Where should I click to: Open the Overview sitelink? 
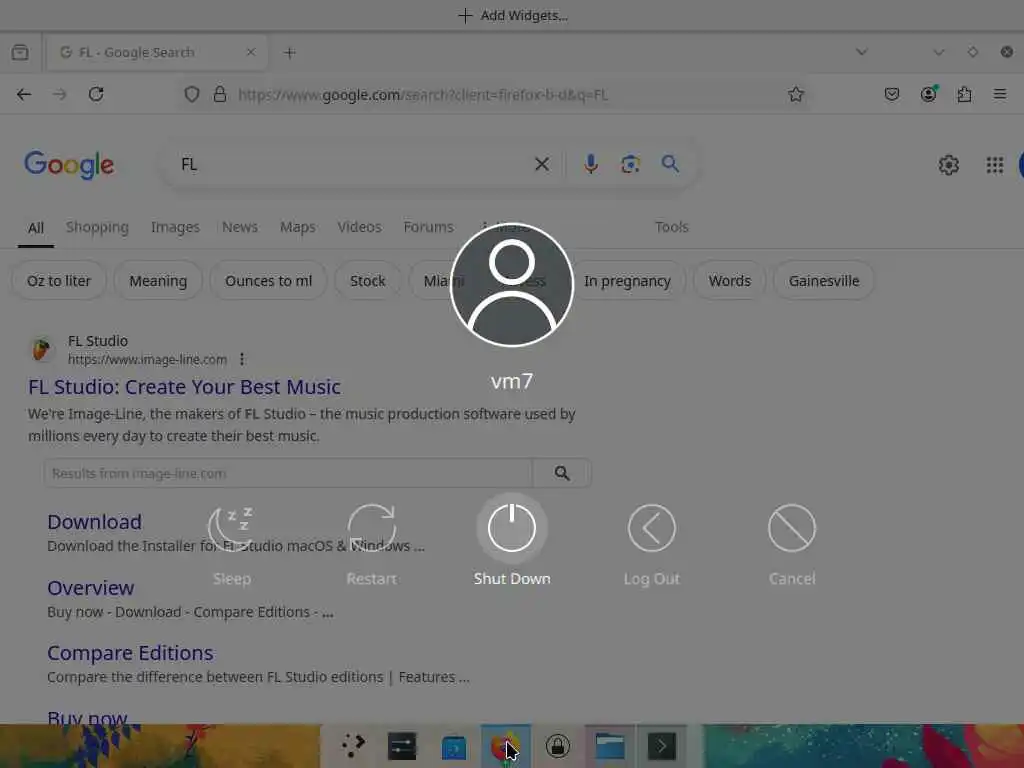[x=91, y=588]
